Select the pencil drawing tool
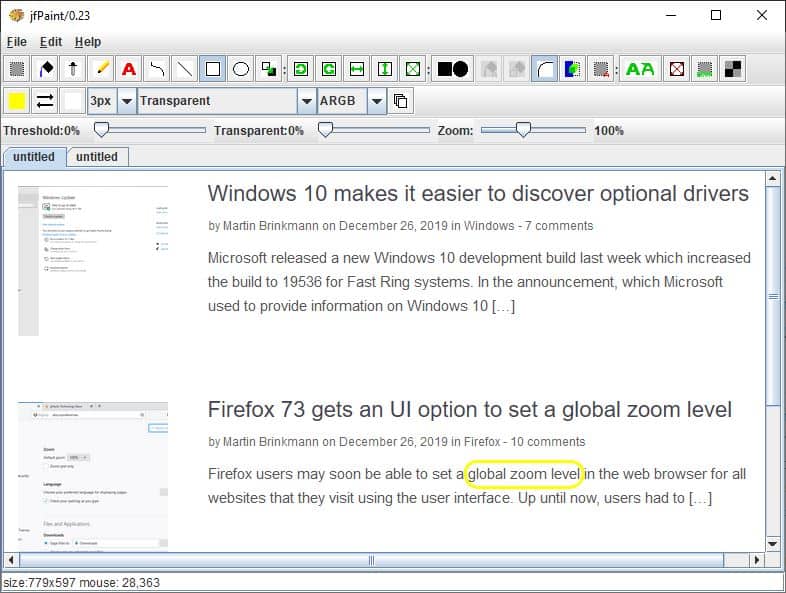This screenshot has height=593, width=786. tap(101, 69)
